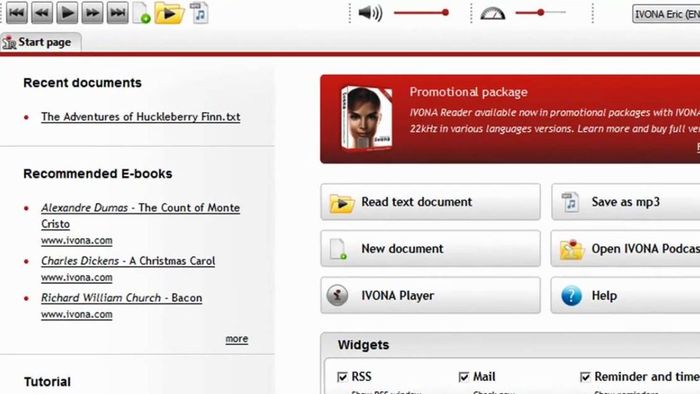Click the fast-forward button

point(92,12)
